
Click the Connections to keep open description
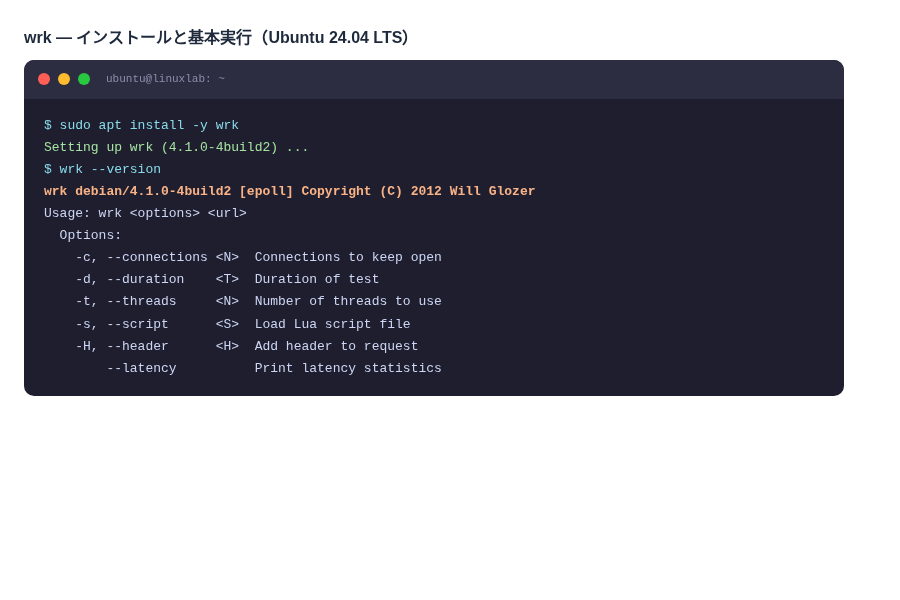[x=348, y=257]
